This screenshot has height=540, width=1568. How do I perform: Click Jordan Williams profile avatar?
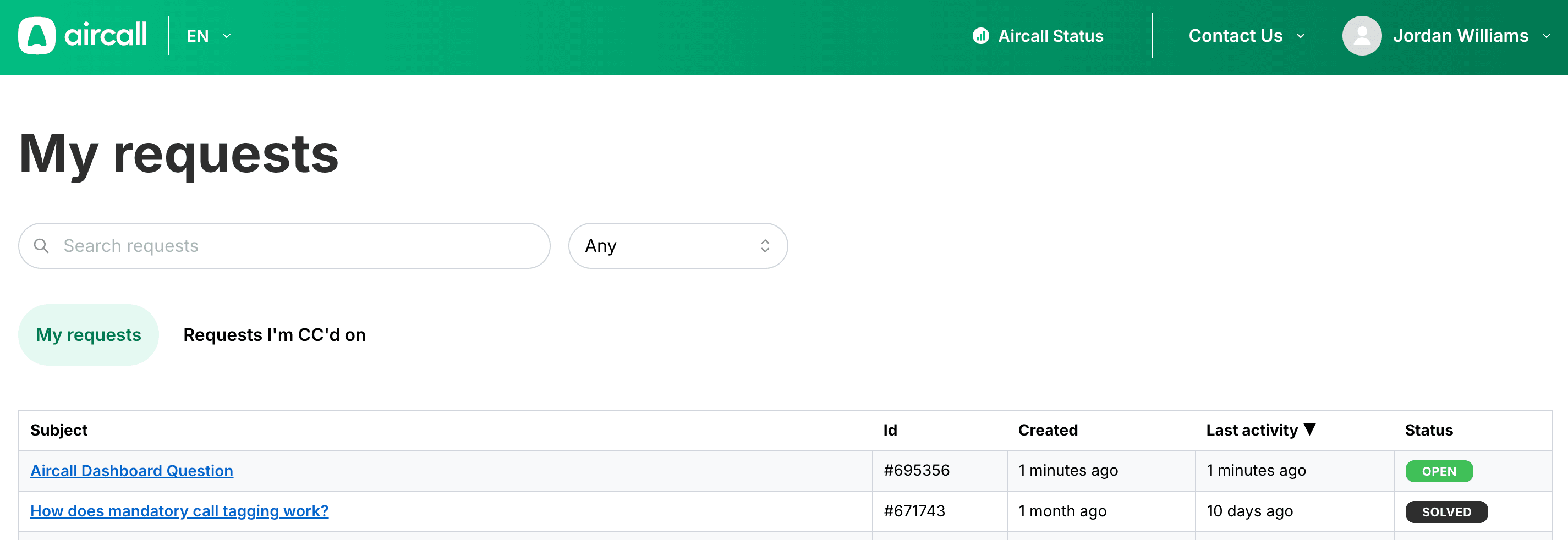click(x=1361, y=36)
